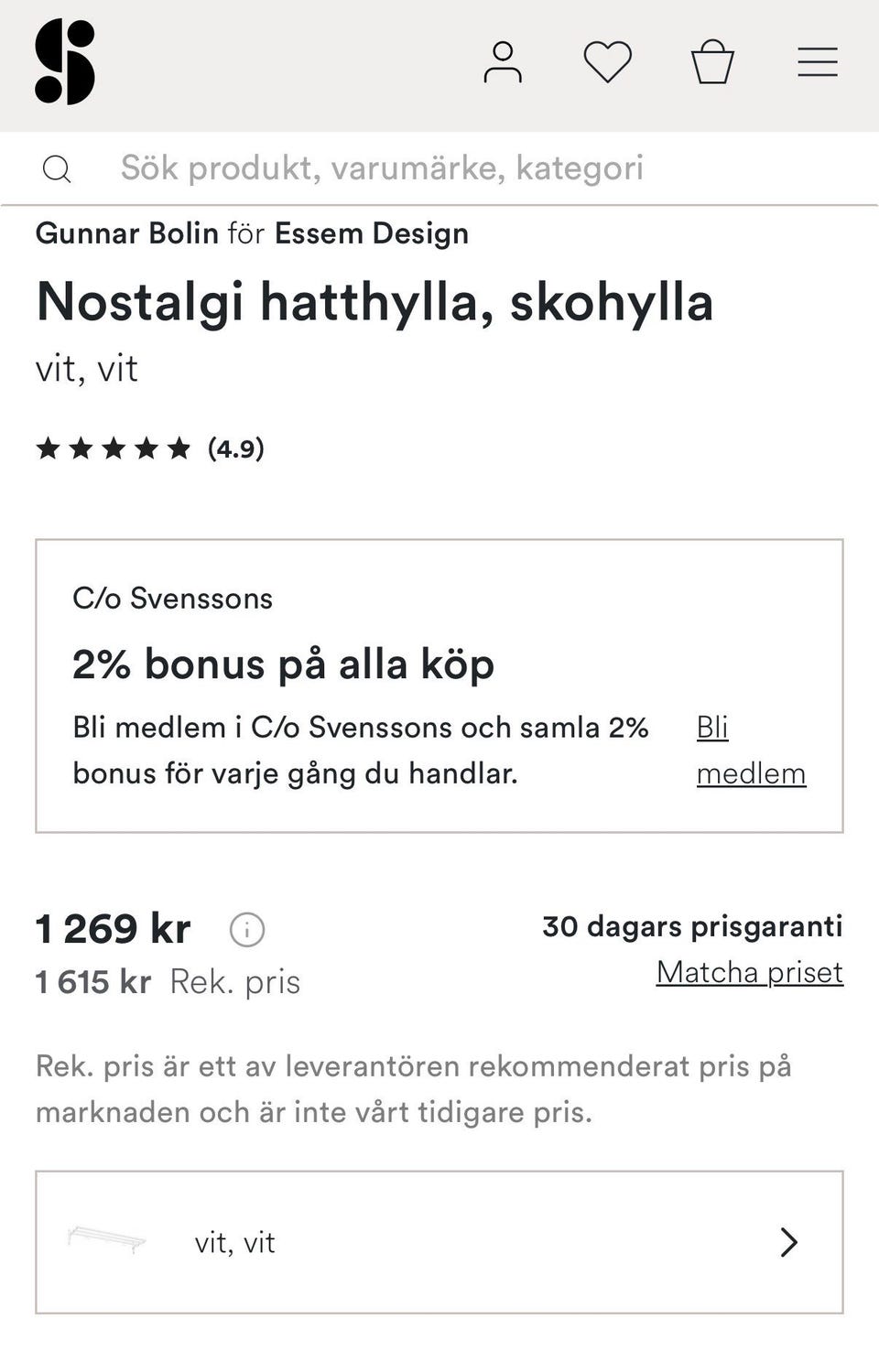Open the user account icon
The height and width of the screenshot is (1372, 879).
[x=503, y=63]
